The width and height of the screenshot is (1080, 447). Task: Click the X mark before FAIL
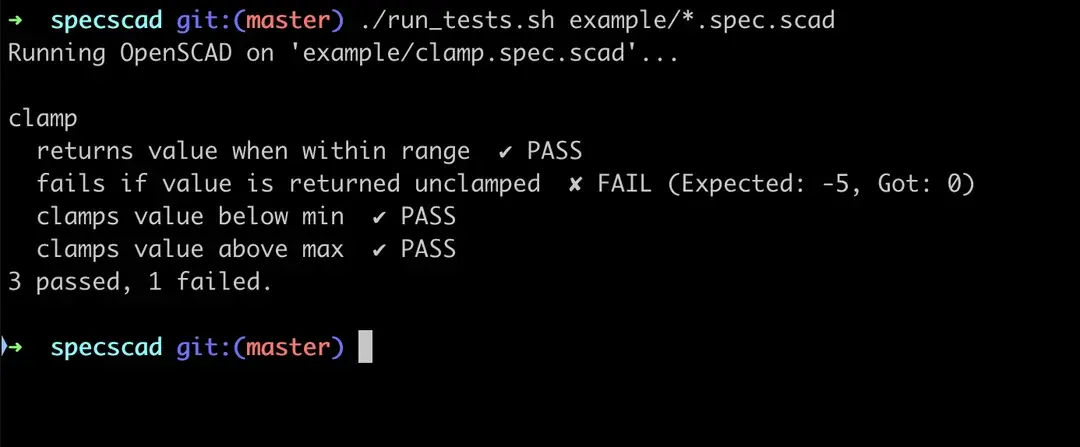pos(575,184)
